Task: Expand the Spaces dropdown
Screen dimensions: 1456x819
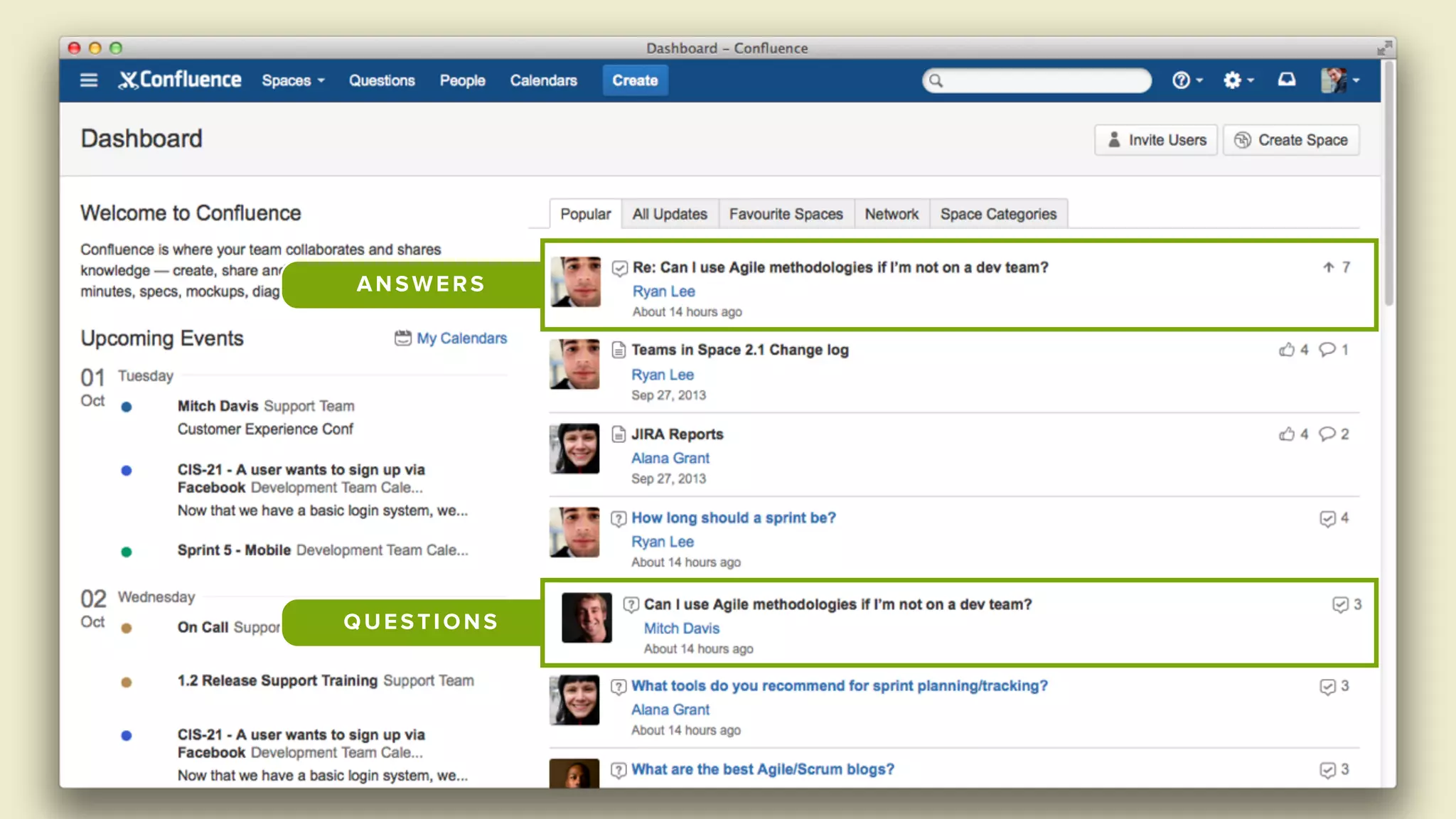Action: [x=293, y=80]
